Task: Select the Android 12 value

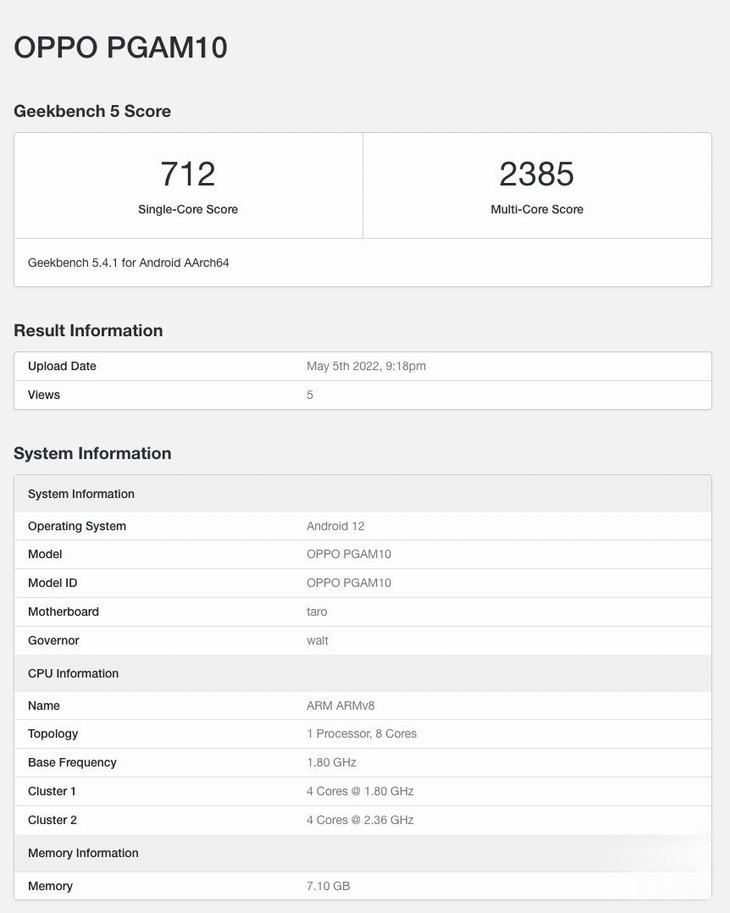Action: coord(335,526)
